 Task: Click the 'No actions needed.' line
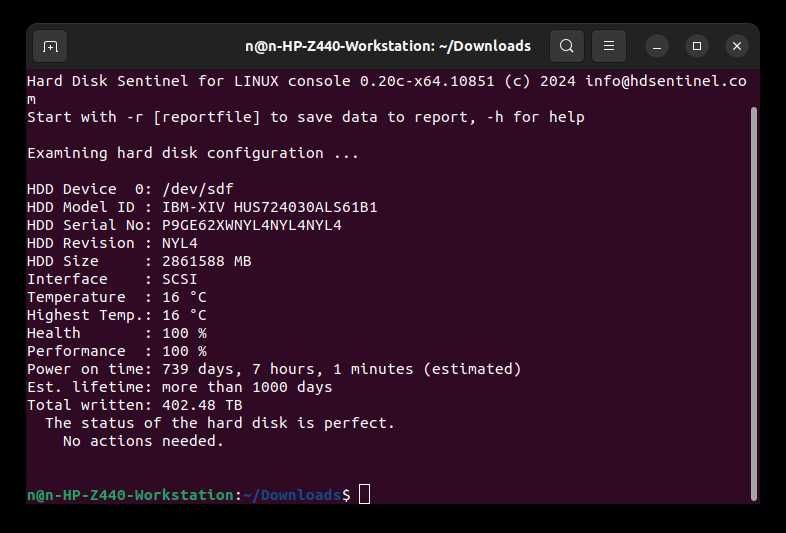point(143,441)
